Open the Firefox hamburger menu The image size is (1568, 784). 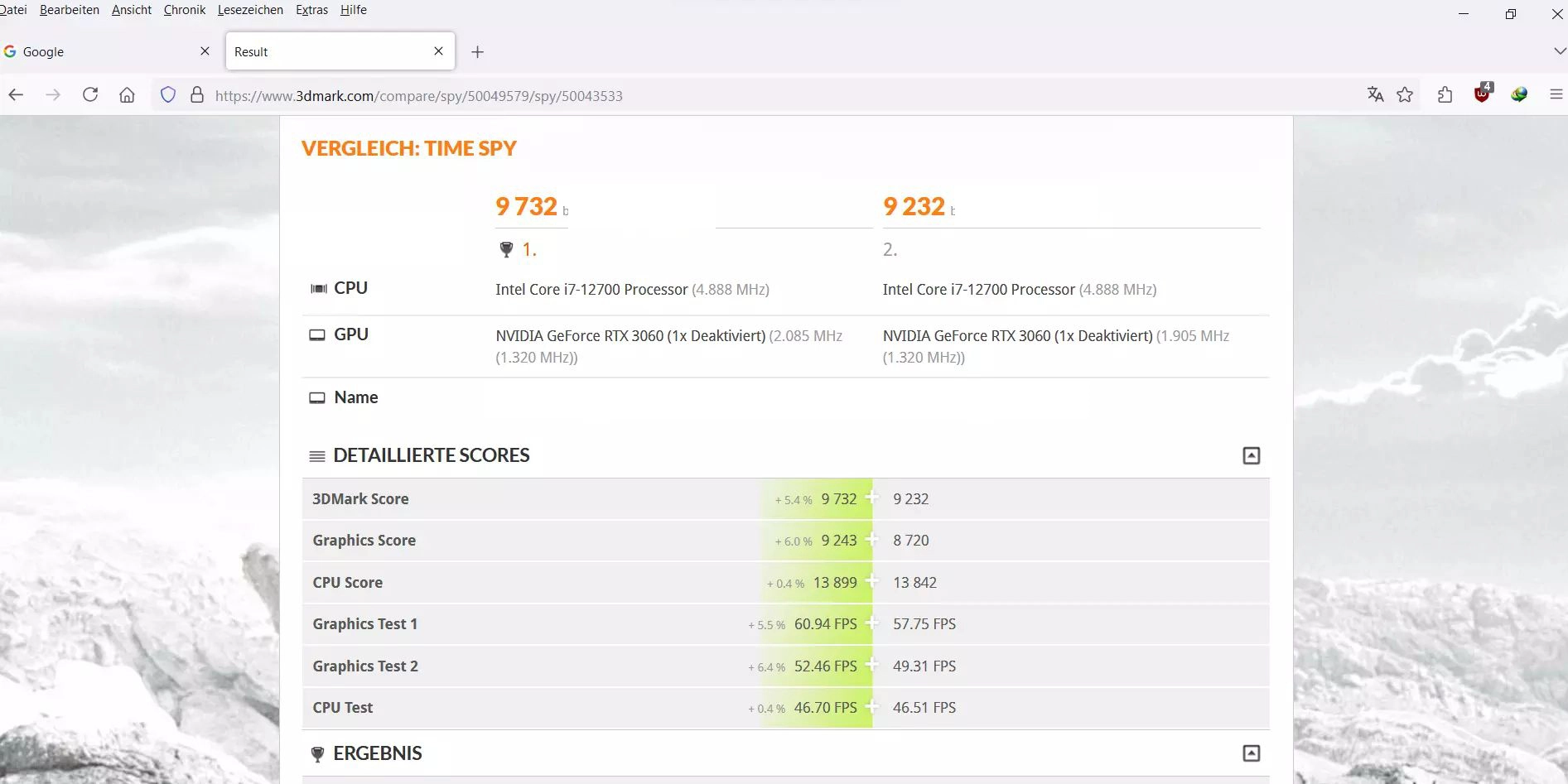[1556, 94]
